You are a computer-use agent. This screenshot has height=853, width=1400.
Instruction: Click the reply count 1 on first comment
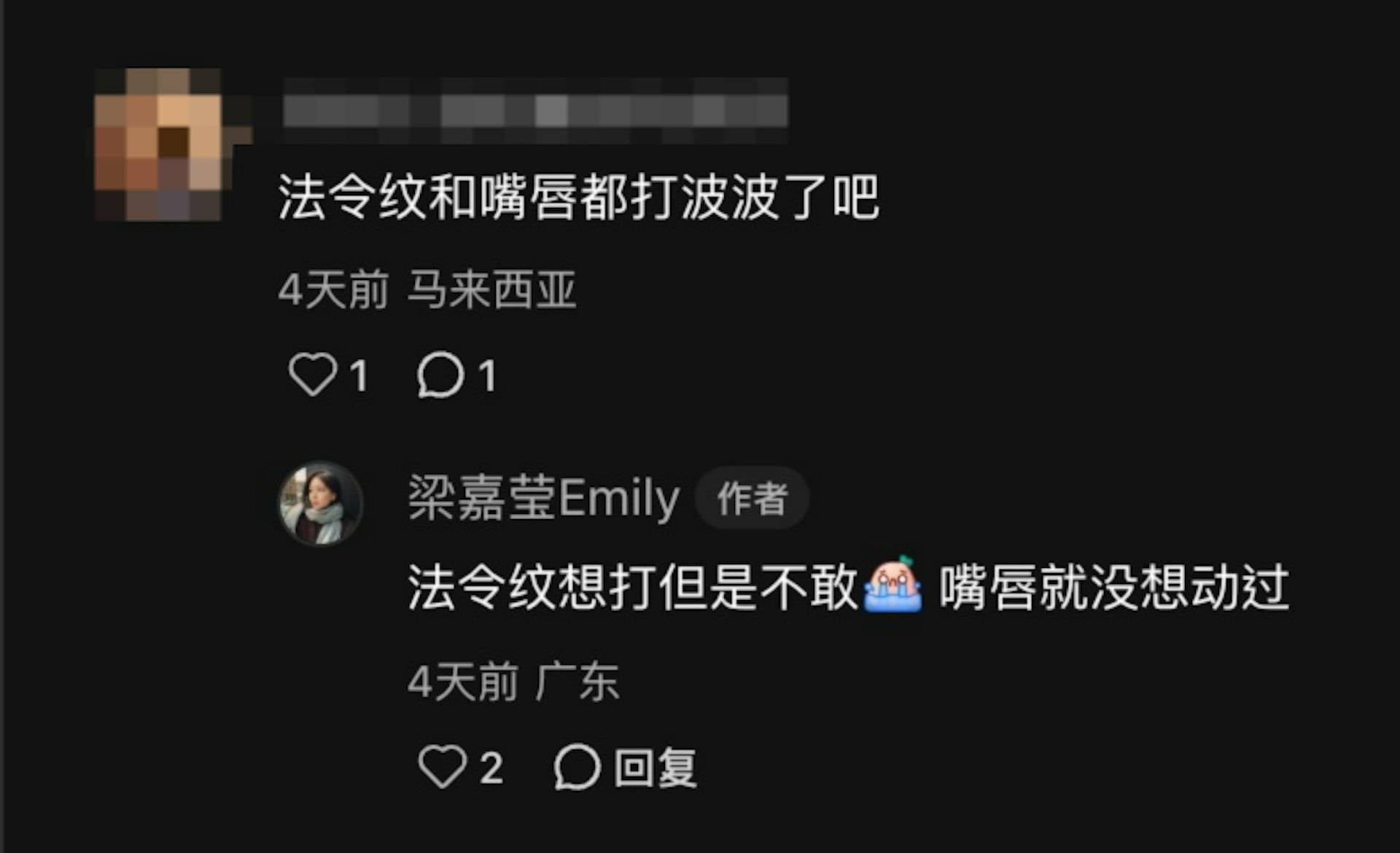tap(487, 376)
